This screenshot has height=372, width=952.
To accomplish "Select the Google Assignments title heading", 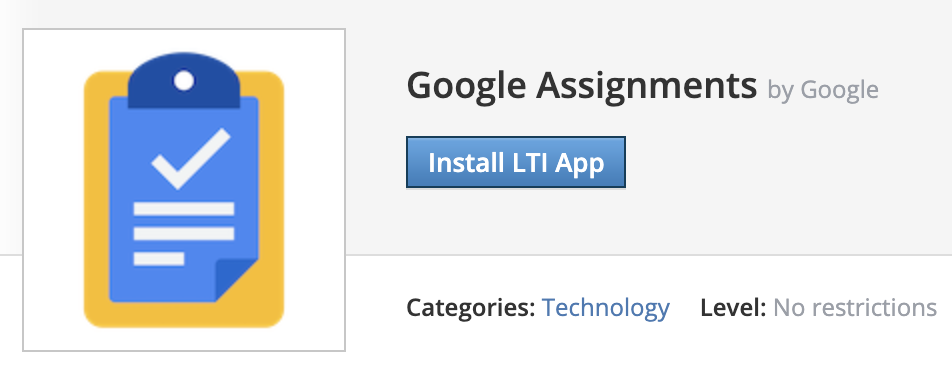I will coord(582,86).
